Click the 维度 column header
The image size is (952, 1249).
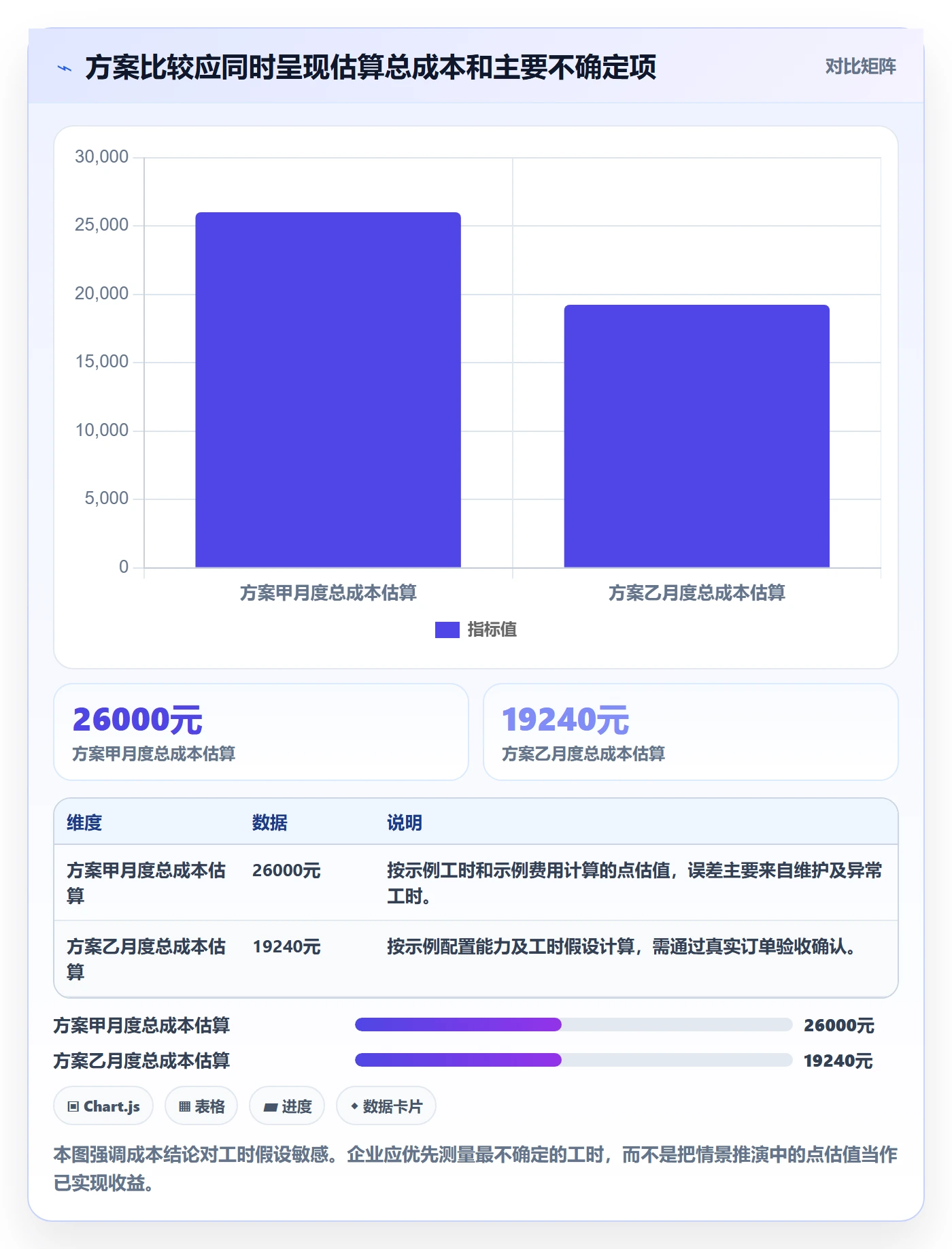pos(84,822)
